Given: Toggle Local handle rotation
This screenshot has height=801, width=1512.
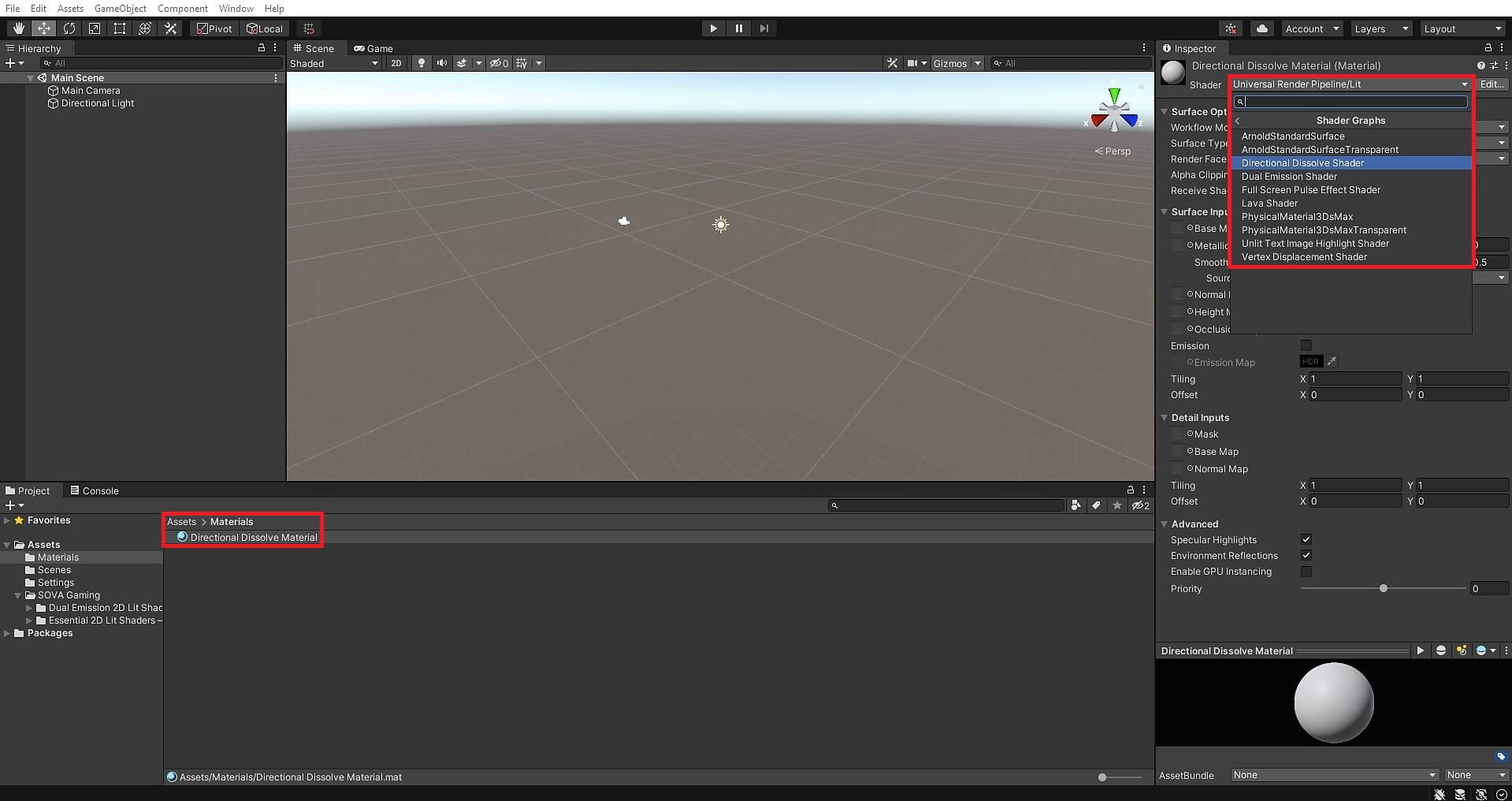Looking at the screenshot, I should (x=264, y=28).
